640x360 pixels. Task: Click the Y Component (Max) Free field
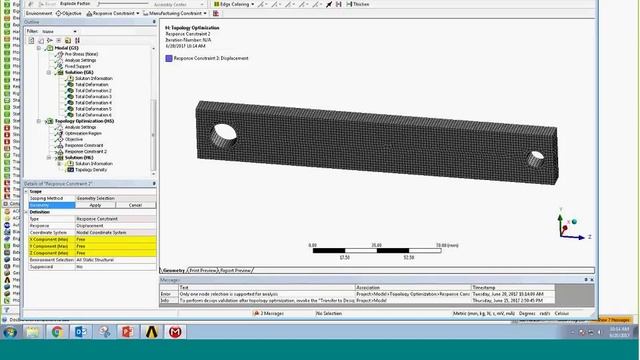tap(116, 247)
